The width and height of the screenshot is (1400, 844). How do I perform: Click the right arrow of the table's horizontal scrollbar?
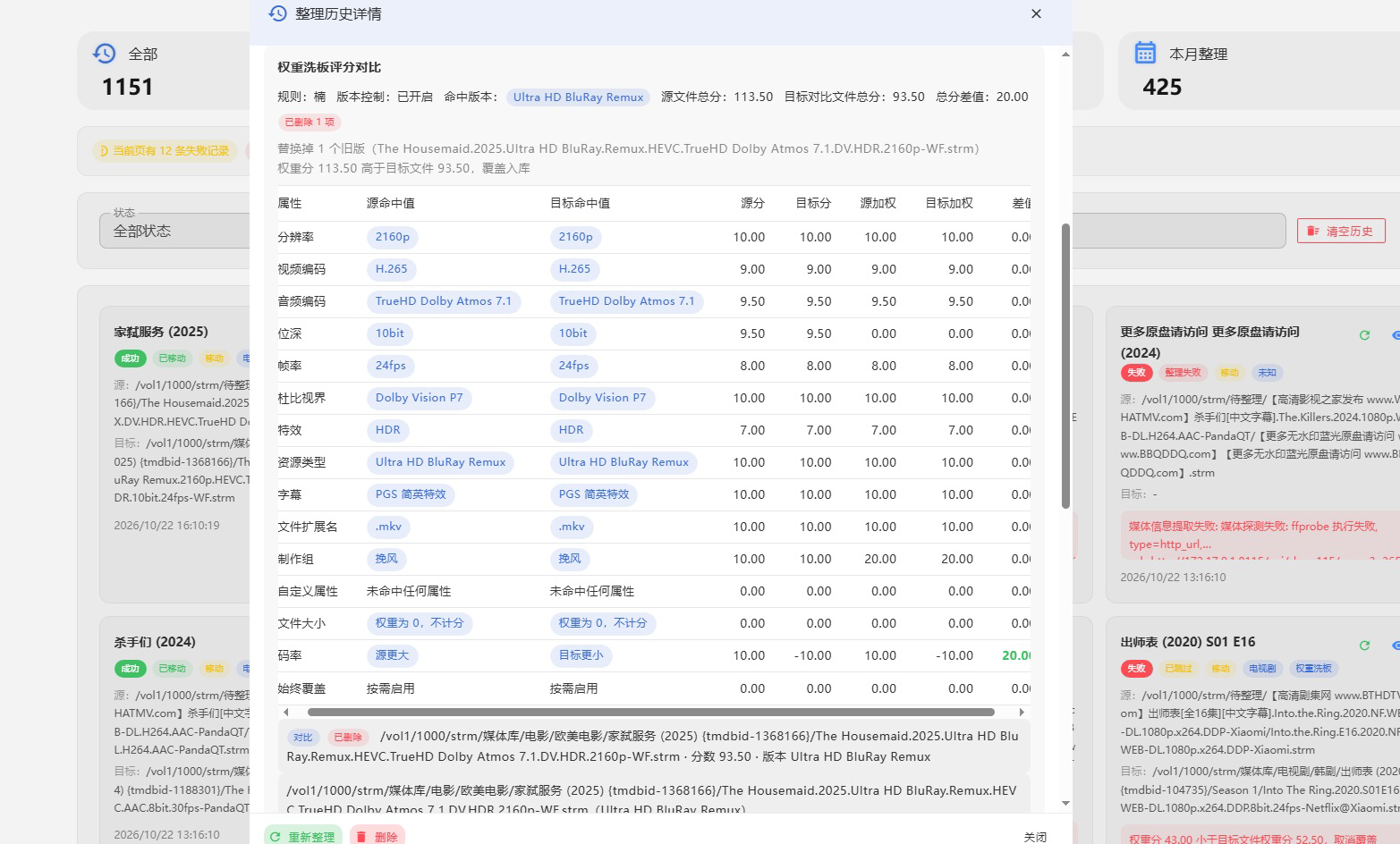tap(1022, 712)
